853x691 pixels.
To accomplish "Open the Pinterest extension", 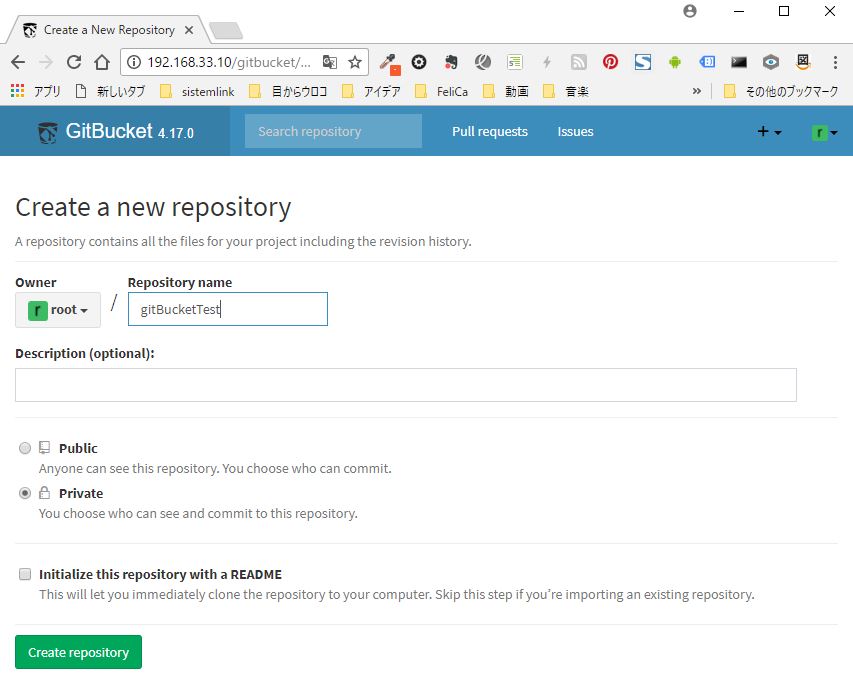I will coord(610,62).
